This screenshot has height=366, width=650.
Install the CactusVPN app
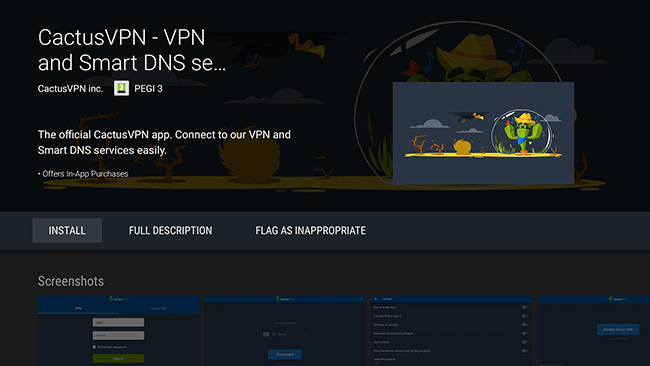(x=67, y=230)
